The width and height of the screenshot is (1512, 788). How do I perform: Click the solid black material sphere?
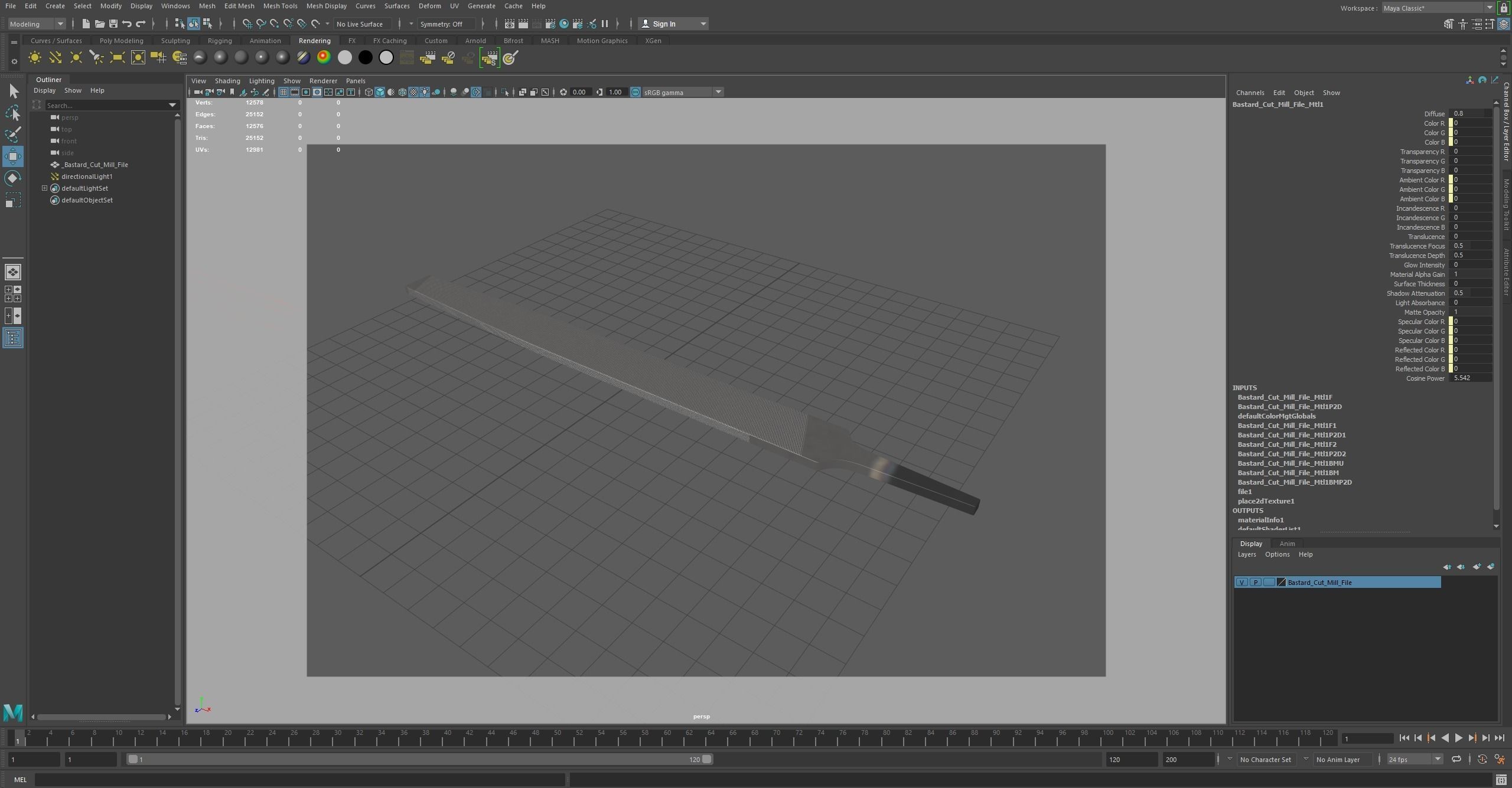pyautogui.click(x=365, y=57)
